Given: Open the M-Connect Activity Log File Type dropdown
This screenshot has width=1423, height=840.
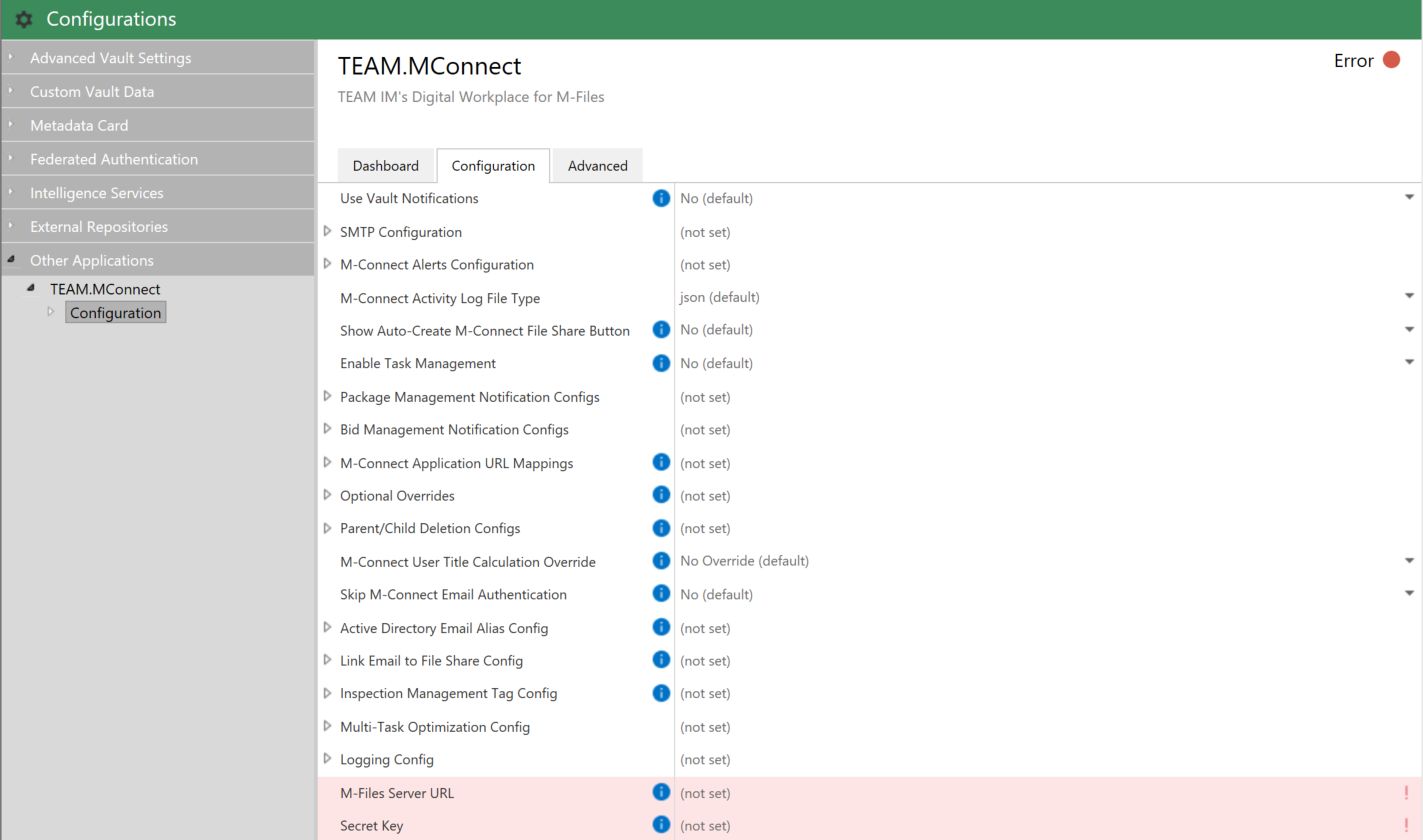Looking at the screenshot, I should point(1409,296).
